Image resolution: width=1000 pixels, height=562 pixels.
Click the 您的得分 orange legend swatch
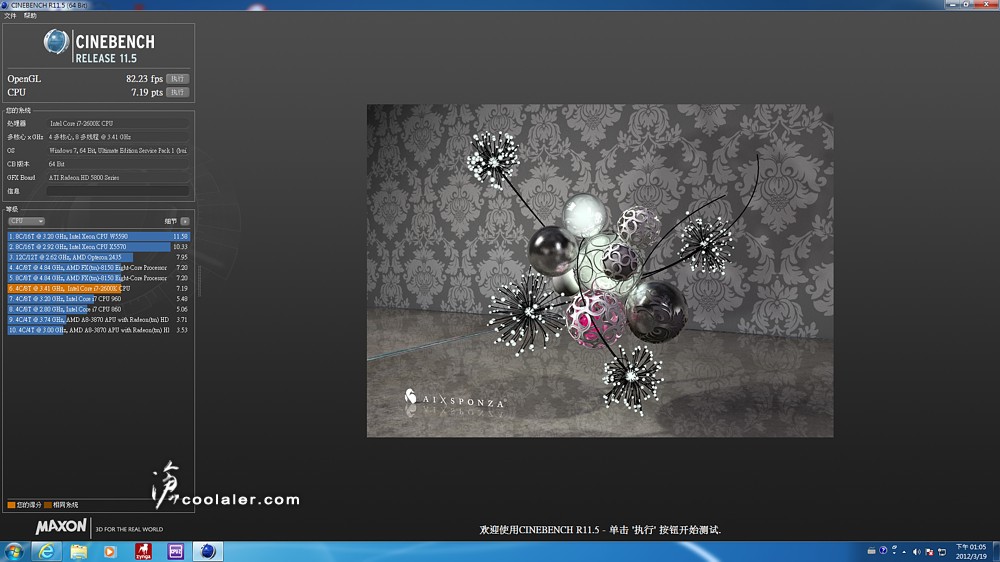11,505
